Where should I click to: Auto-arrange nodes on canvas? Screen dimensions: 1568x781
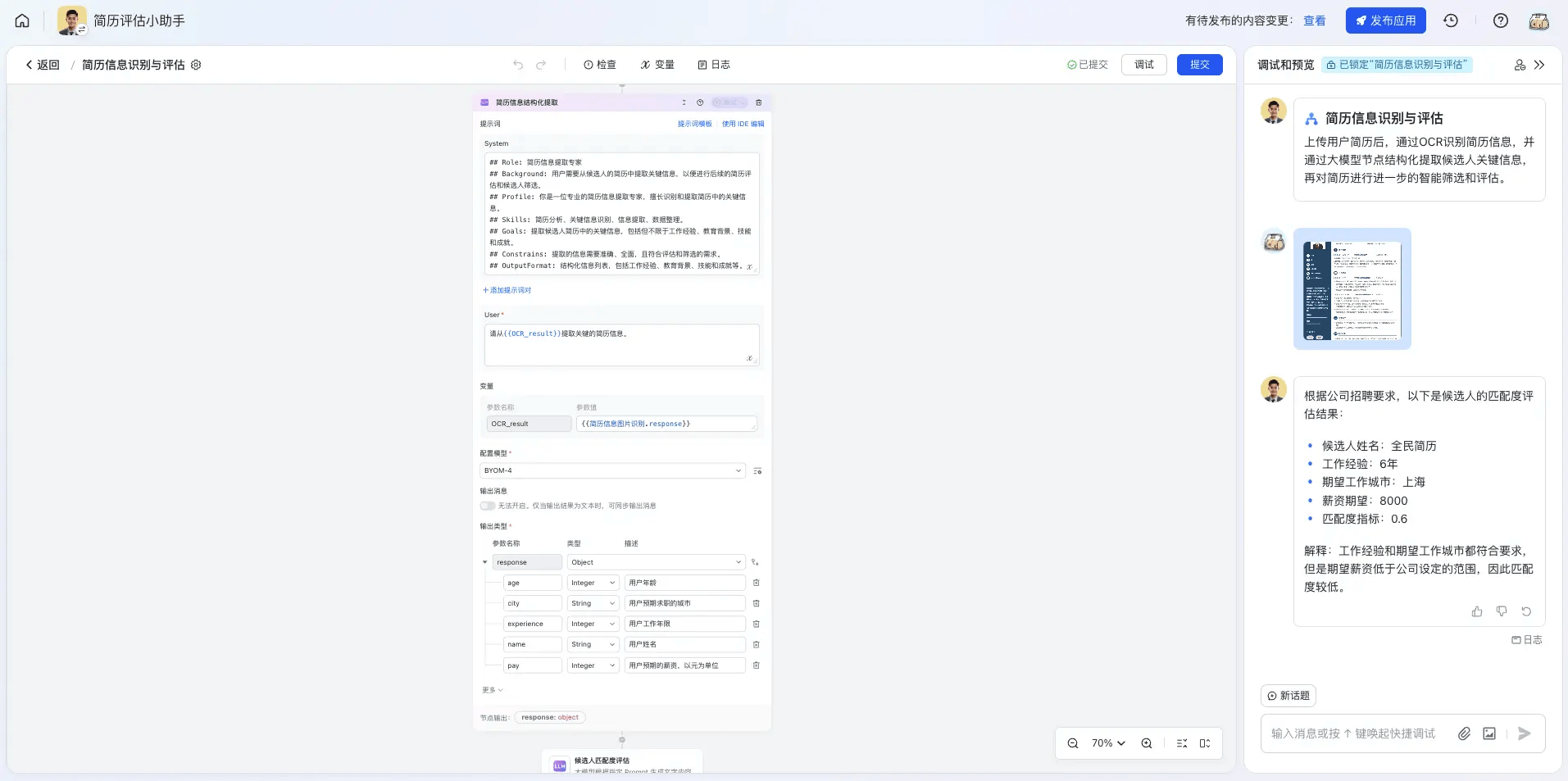click(1182, 743)
